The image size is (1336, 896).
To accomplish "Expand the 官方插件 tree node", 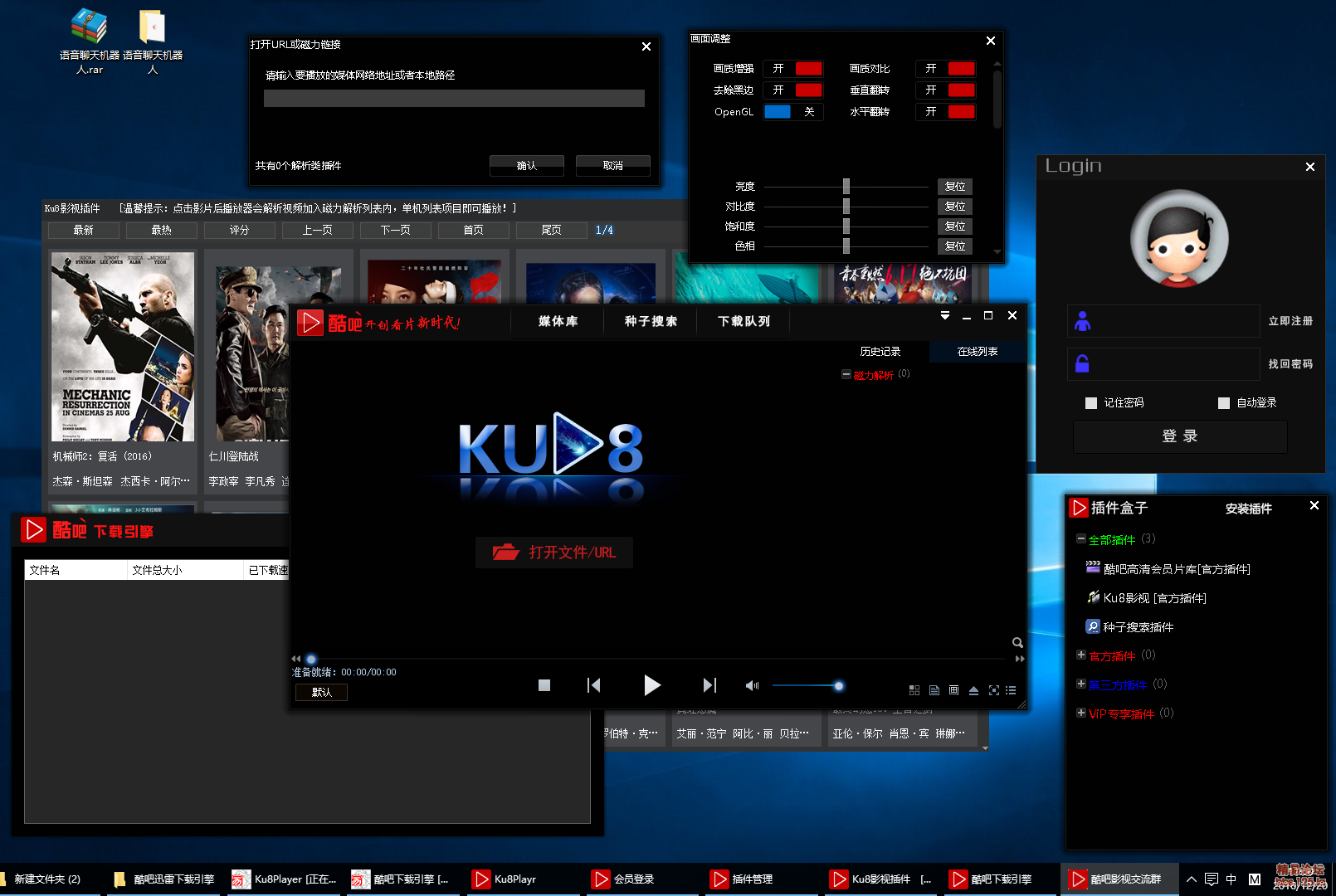I will point(1081,655).
